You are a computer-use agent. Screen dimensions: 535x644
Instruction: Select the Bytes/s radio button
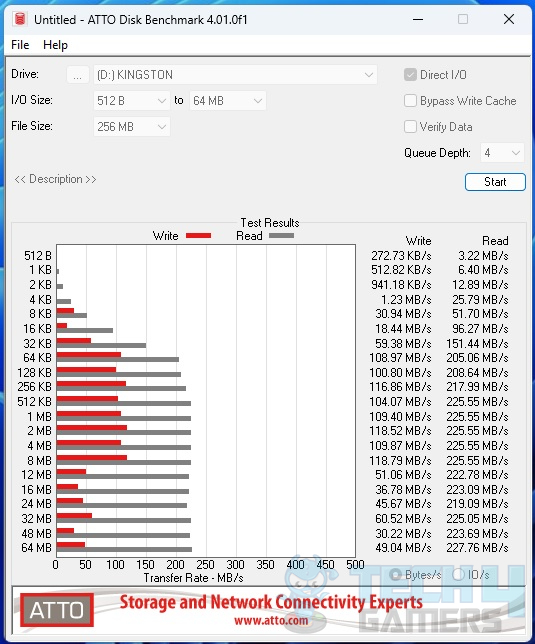pos(395,575)
